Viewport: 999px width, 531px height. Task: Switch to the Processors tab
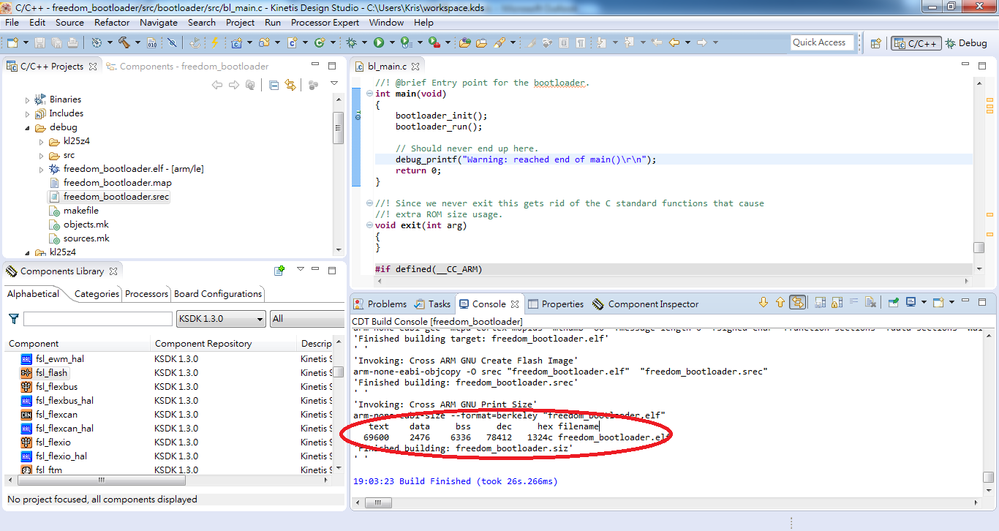click(x=146, y=294)
